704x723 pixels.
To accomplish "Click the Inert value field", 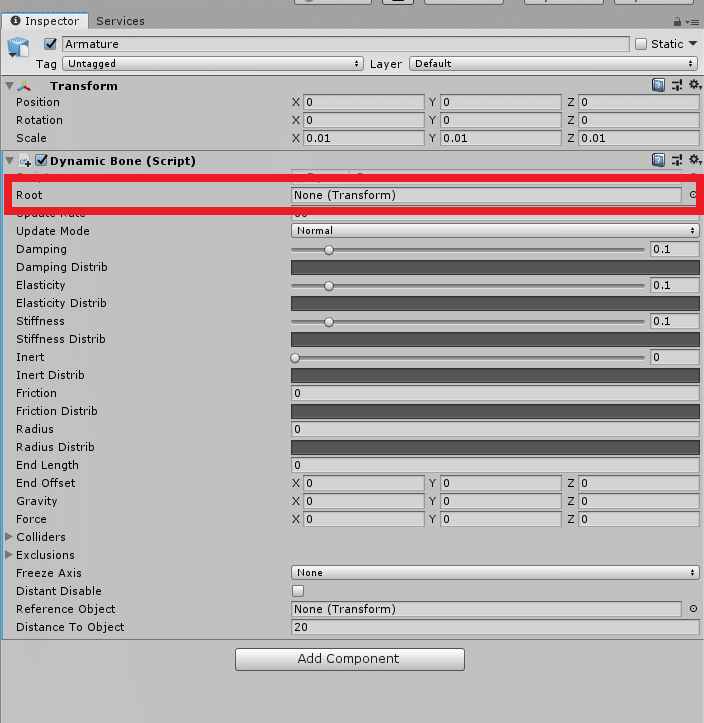I will tap(674, 357).
